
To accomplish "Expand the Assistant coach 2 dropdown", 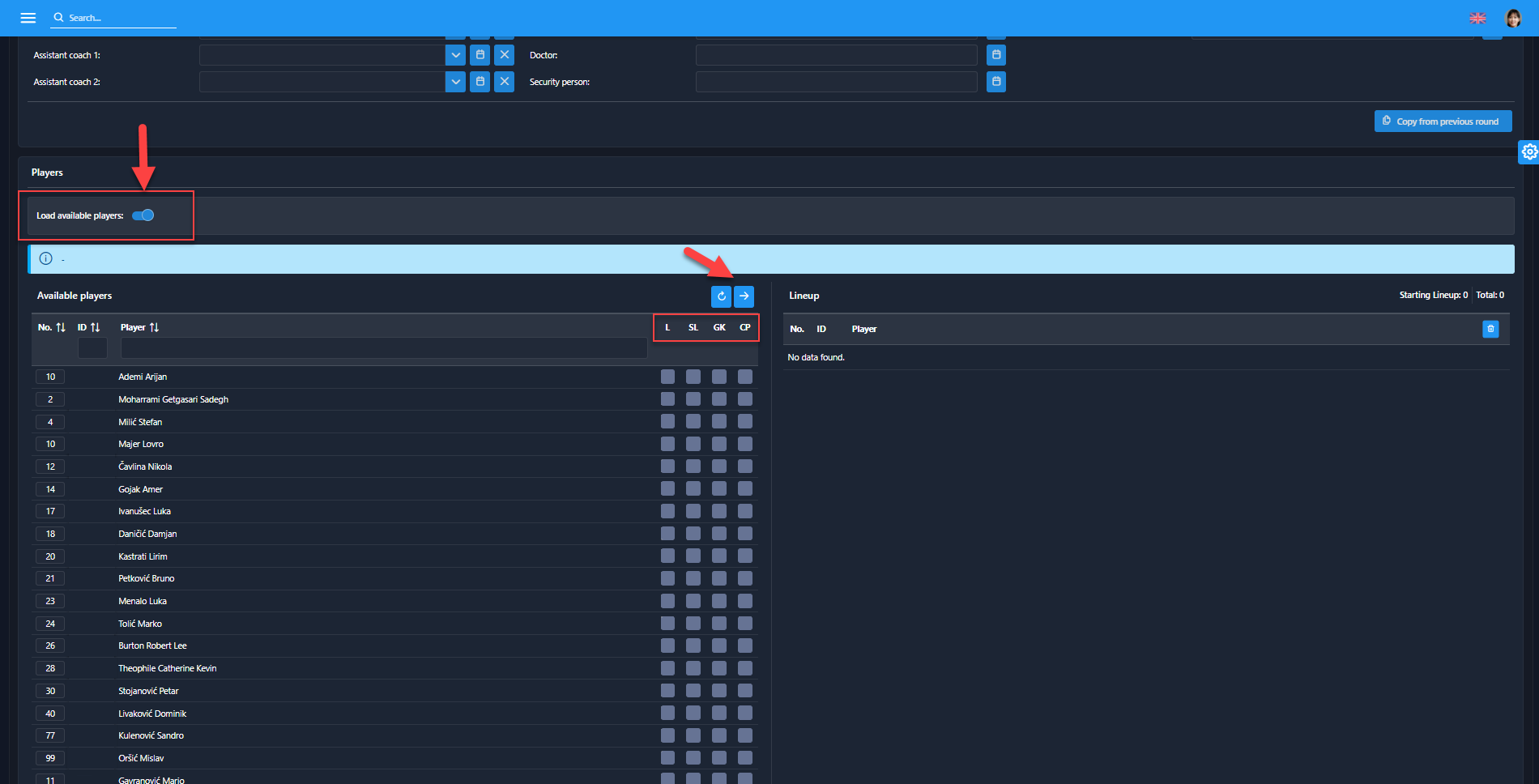I will click(x=455, y=82).
